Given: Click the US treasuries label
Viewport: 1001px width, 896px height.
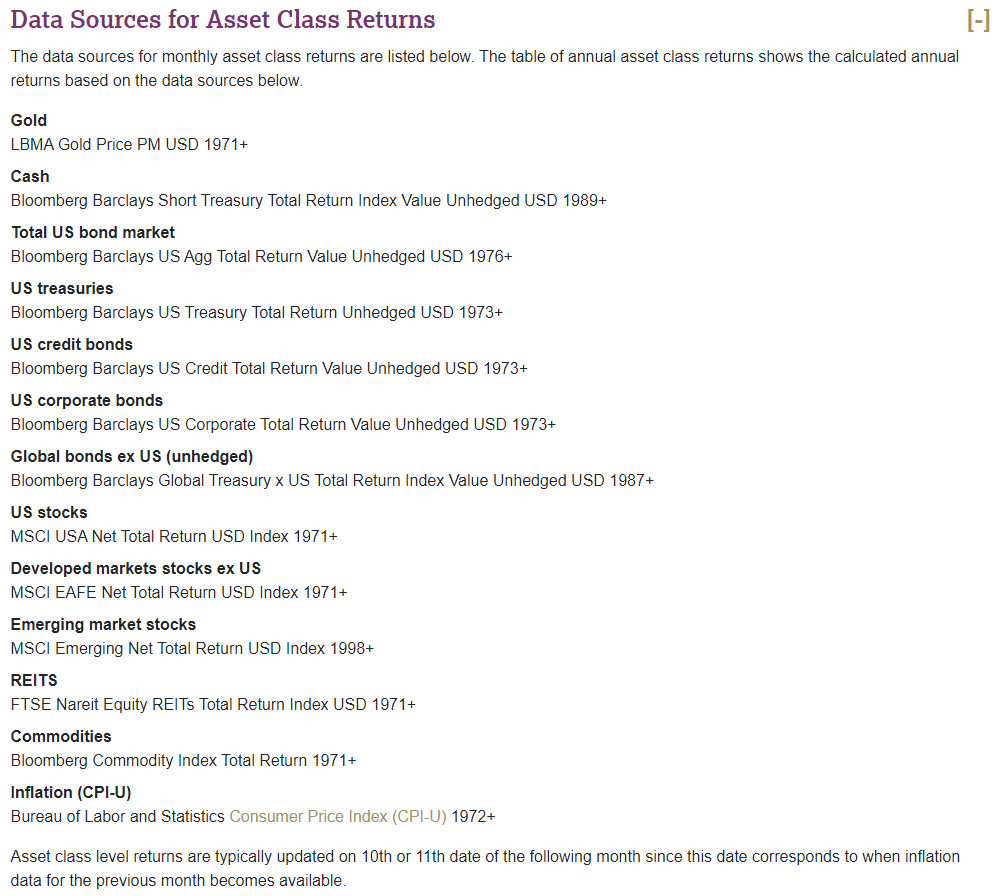Looking at the screenshot, I should 62,288.
